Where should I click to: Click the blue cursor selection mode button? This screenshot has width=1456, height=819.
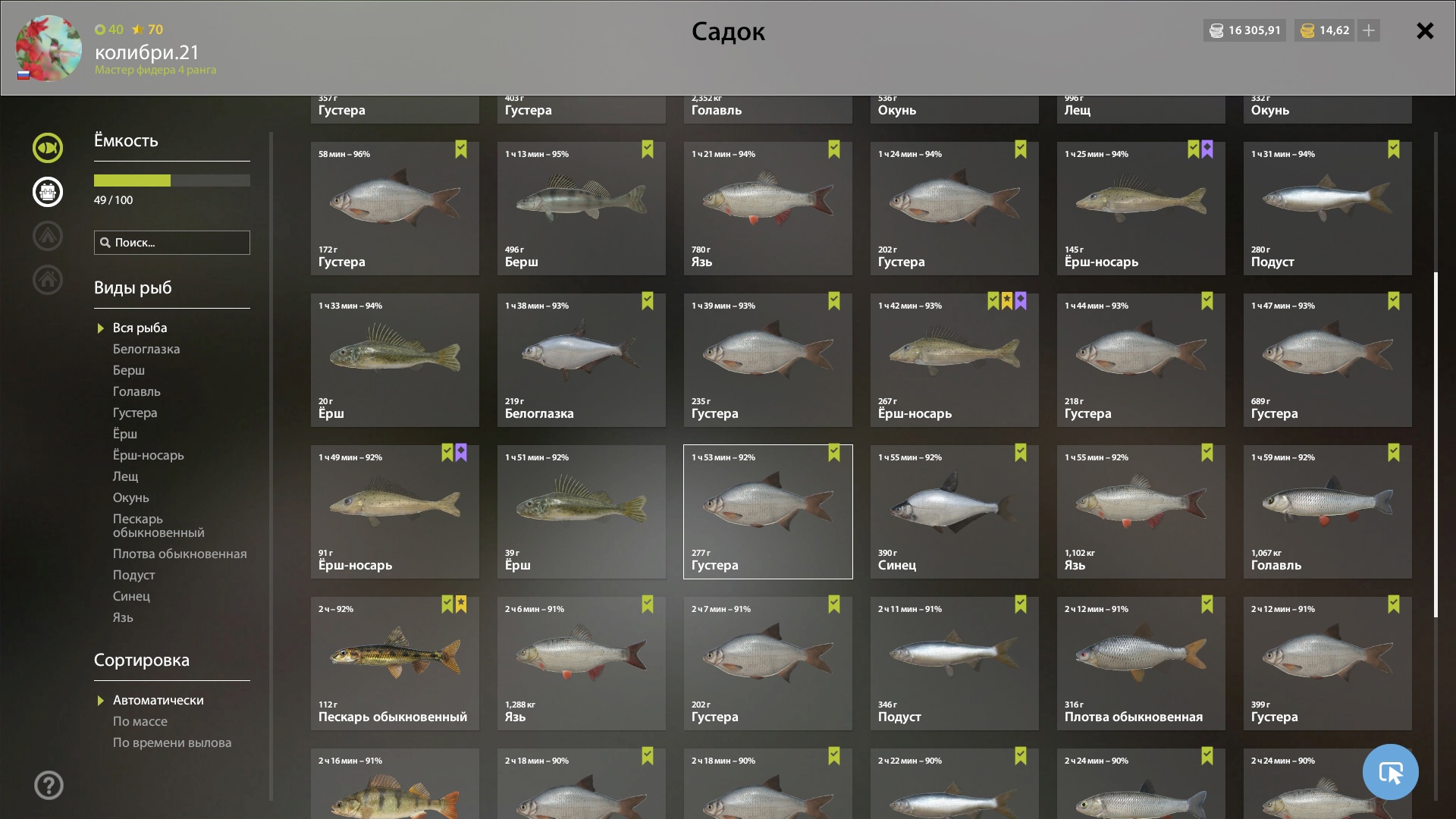[x=1390, y=772]
